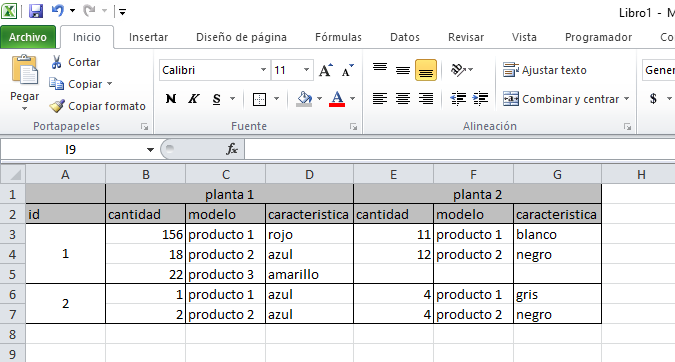Open the Customize Quick Access Toolbar dropdown
The height and width of the screenshot is (362, 675).
pyautogui.click(x=123, y=12)
